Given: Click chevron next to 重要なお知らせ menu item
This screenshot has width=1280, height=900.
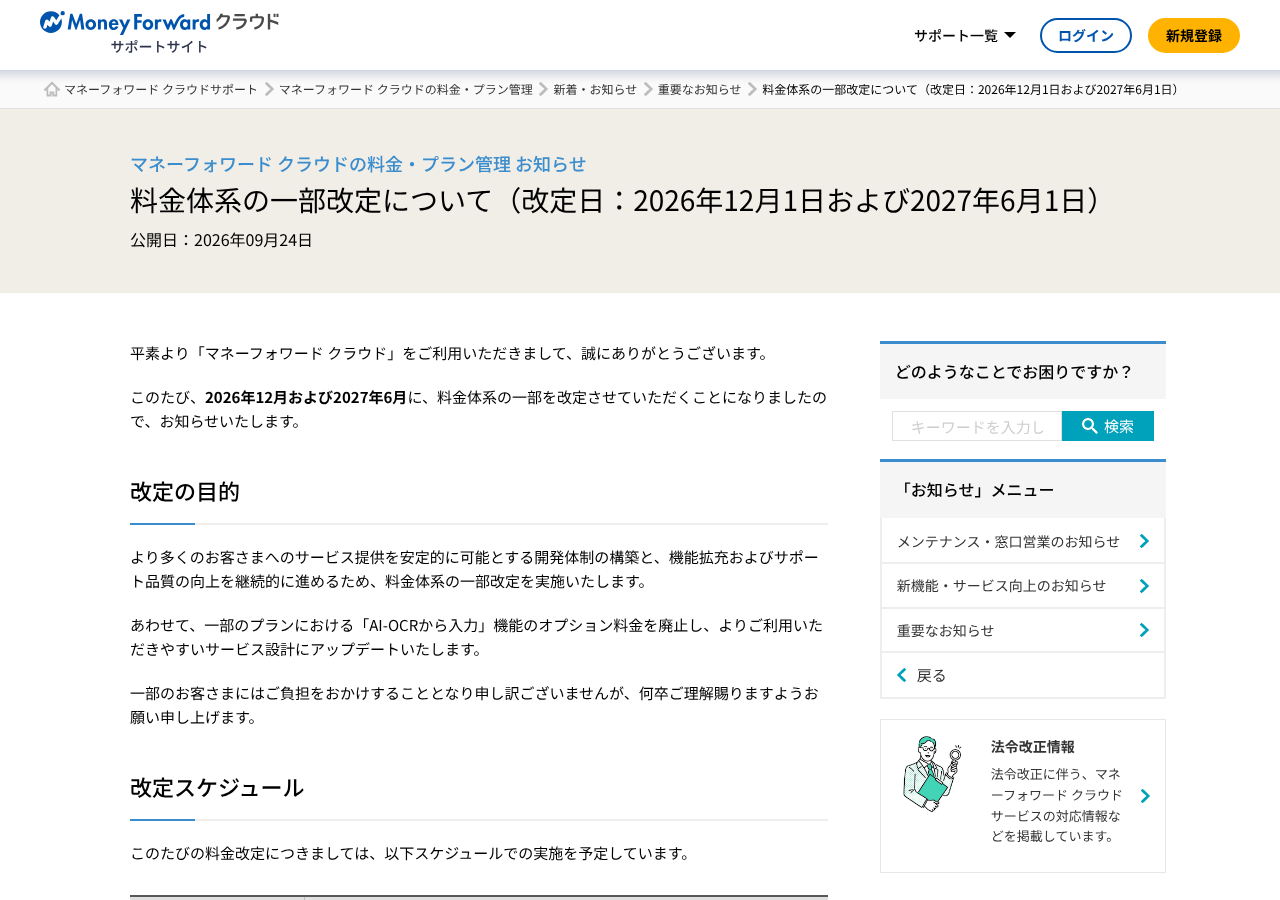Looking at the screenshot, I should click(1144, 630).
